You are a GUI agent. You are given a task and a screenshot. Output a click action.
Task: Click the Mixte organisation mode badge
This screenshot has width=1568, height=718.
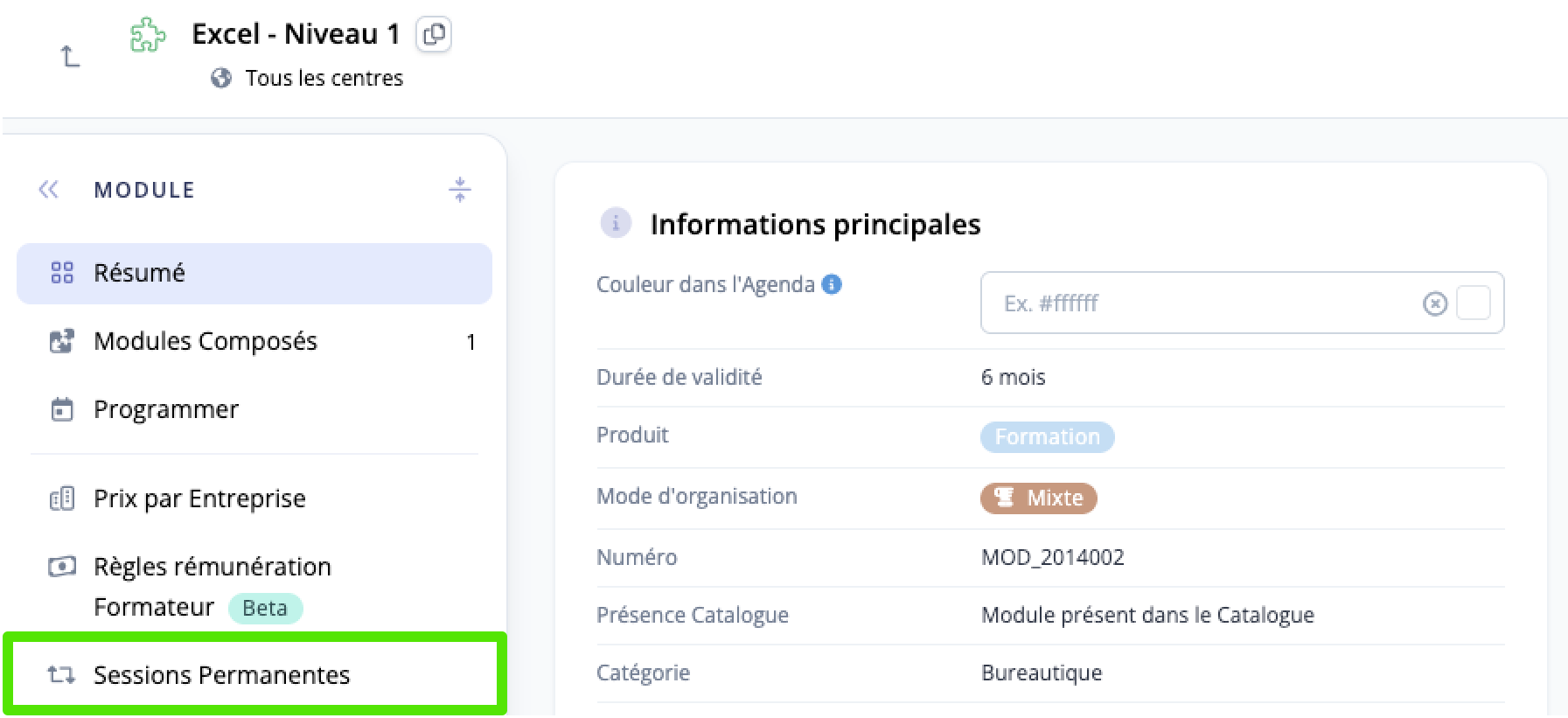point(1038,498)
